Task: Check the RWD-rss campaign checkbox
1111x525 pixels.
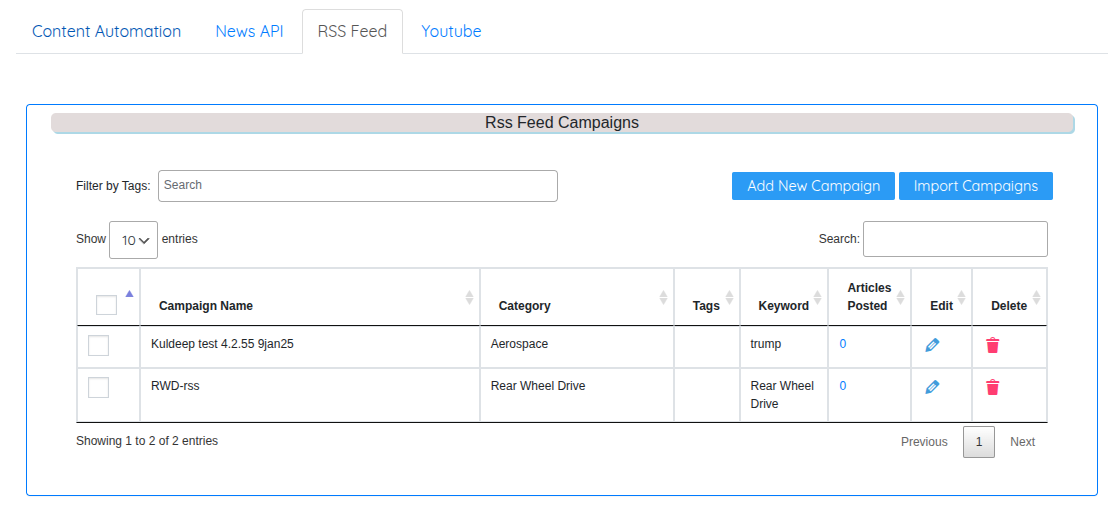Action: tap(99, 387)
